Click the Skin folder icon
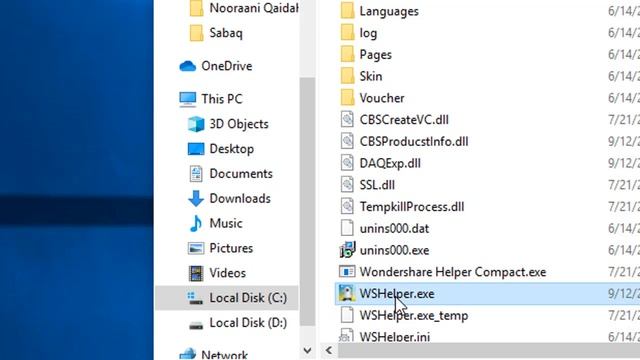This screenshot has height=360, width=640. click(x=347, y=76)
